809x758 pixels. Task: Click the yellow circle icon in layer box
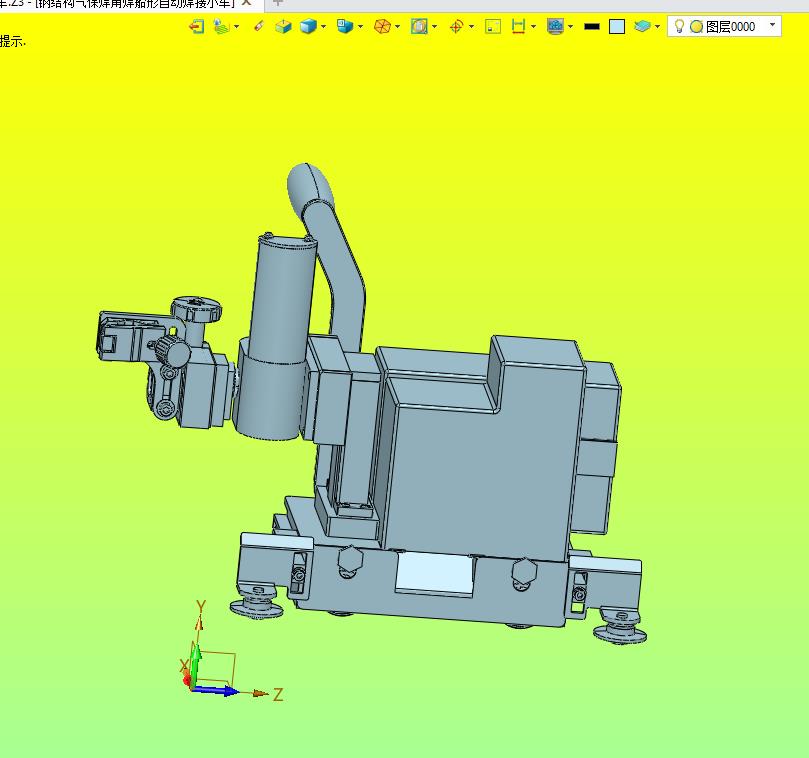coord(697,26)
